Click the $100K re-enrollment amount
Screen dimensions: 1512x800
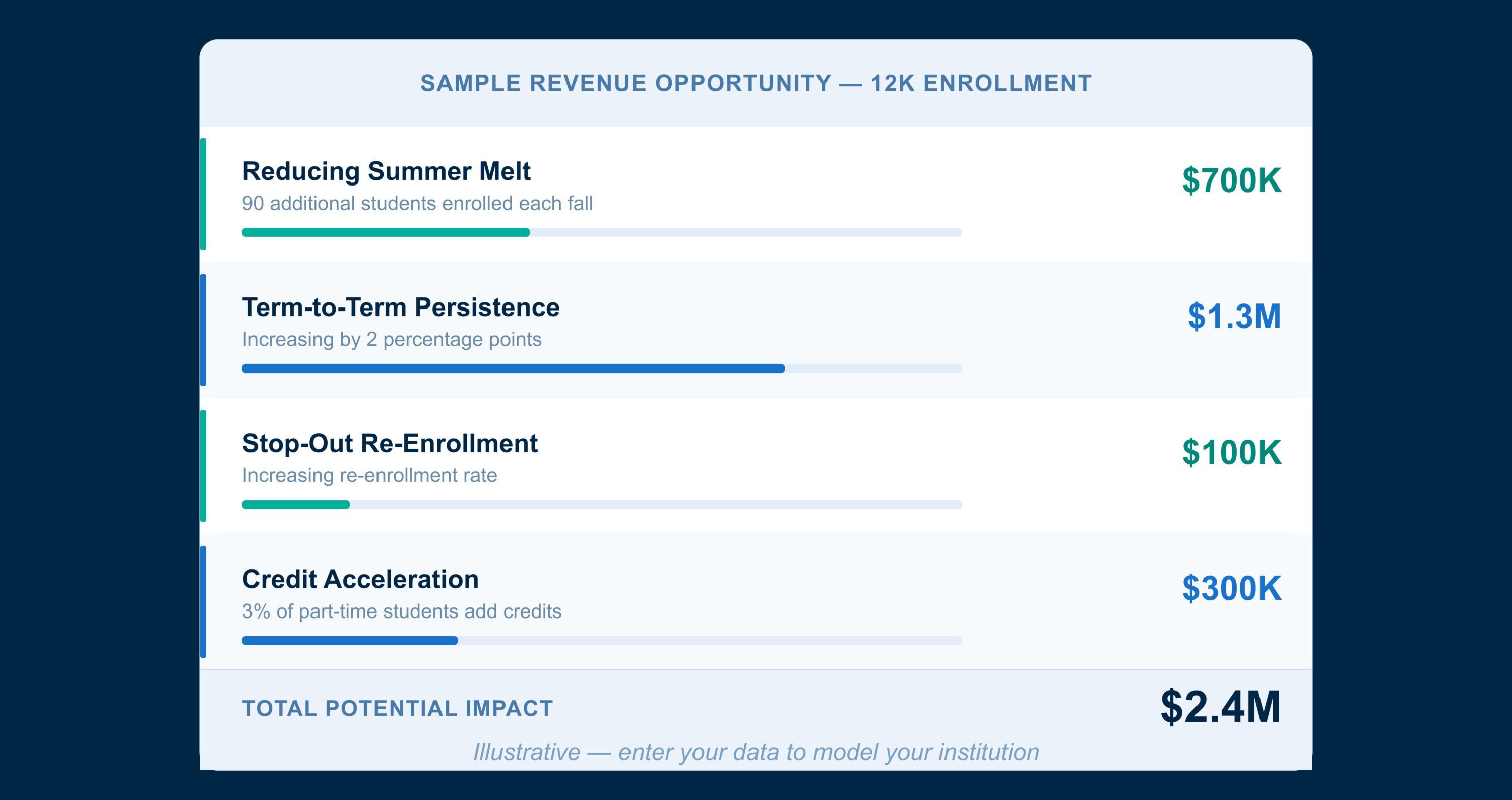point(1231,452)
